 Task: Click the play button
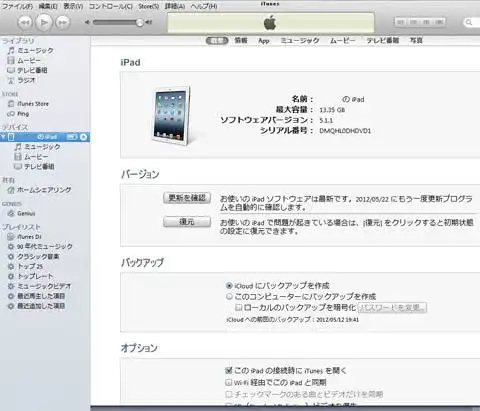click(44, 22)
